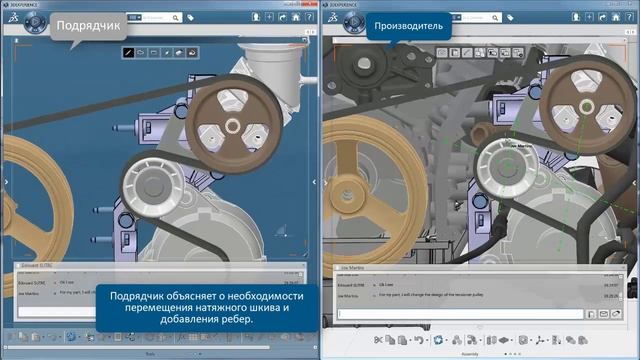Open the tag icon in the left window

[190, 18]
